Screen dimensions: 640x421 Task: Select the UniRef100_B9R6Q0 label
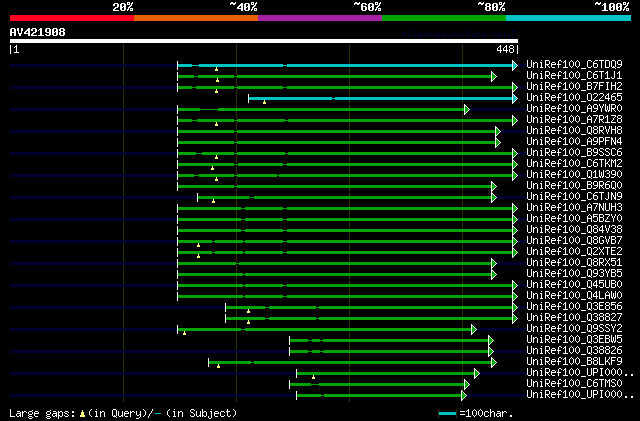[574, 186]
